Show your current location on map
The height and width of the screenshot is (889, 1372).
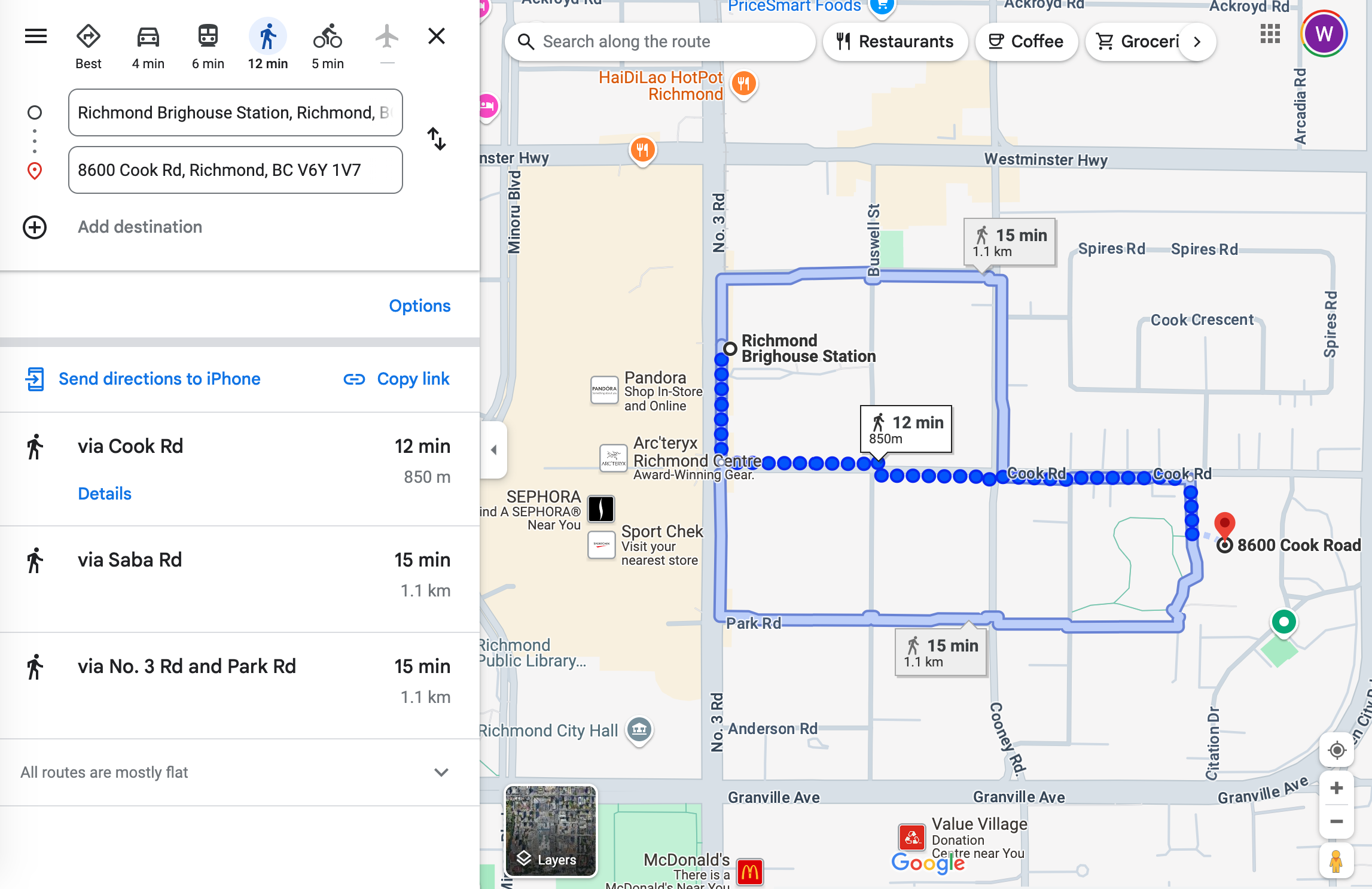click(x=1337, y=750)
